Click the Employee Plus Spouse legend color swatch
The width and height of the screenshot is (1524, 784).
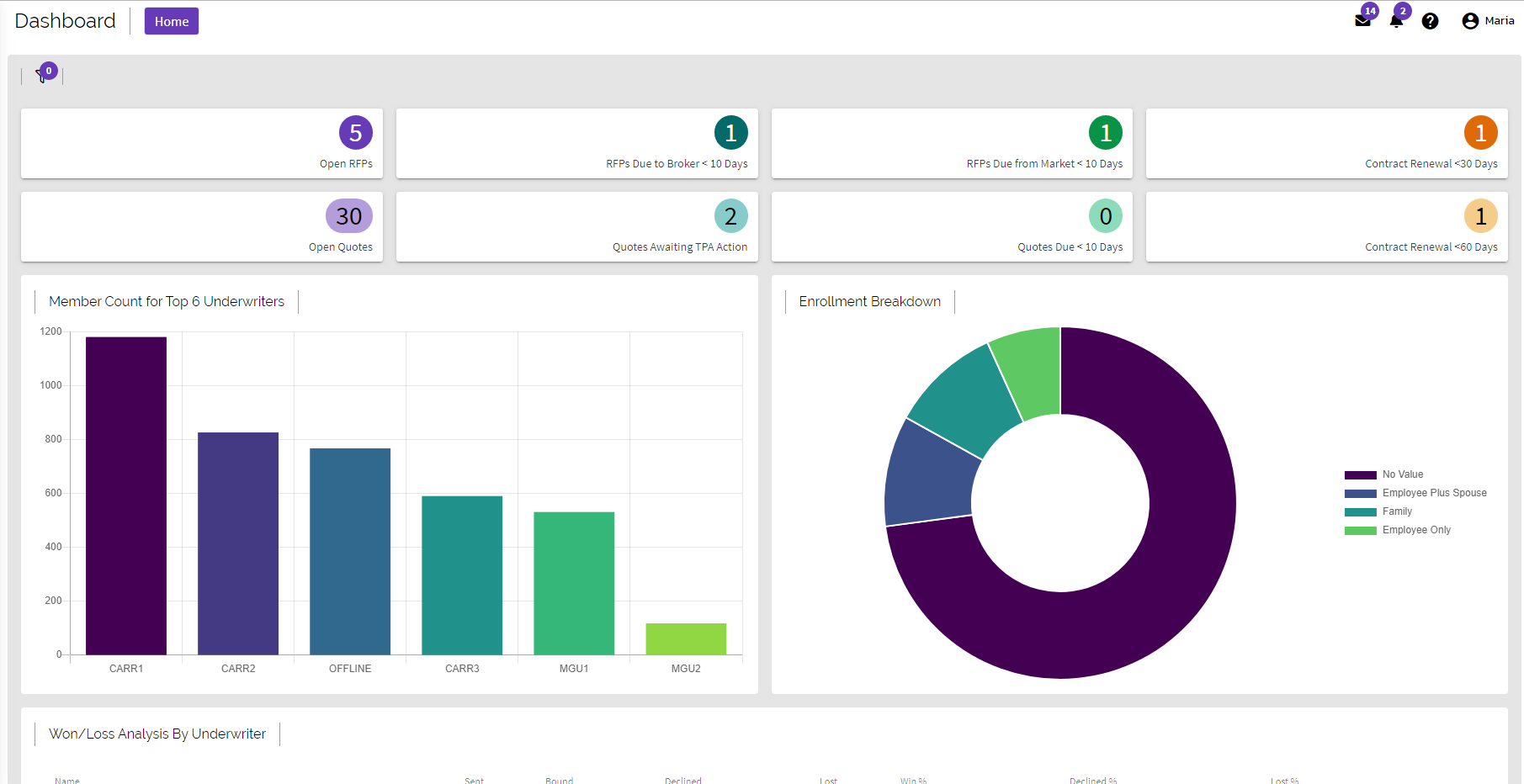click(x=1360, y=492)
